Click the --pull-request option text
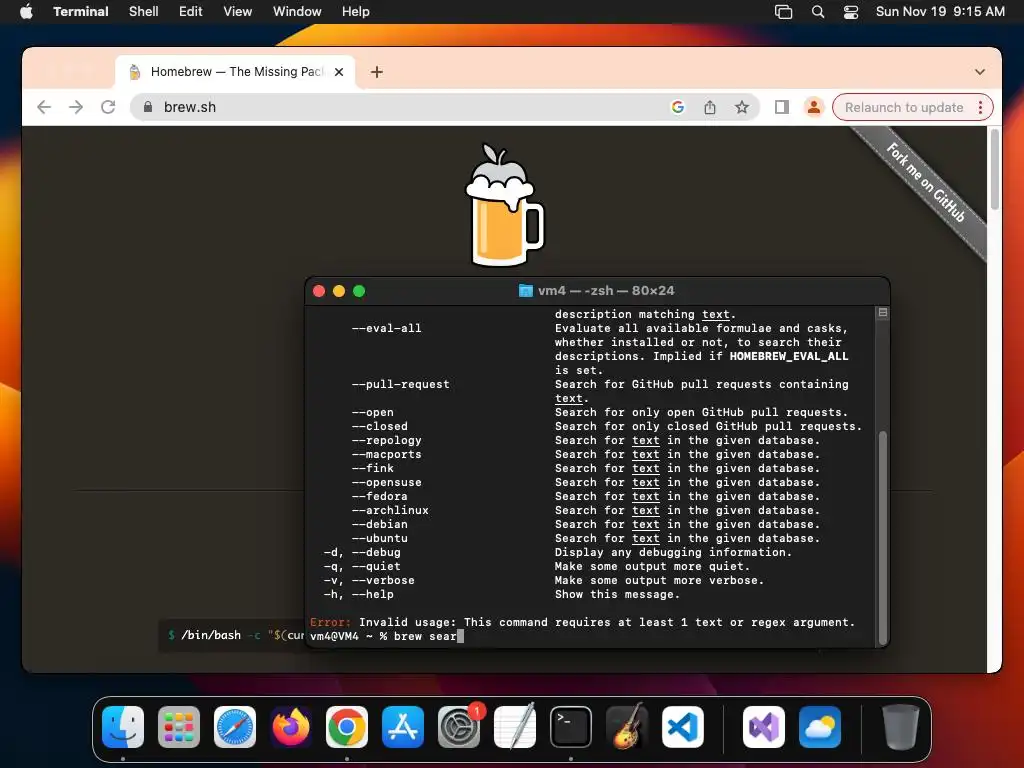The image size is (1024, 768). click(x=400, y=385)
